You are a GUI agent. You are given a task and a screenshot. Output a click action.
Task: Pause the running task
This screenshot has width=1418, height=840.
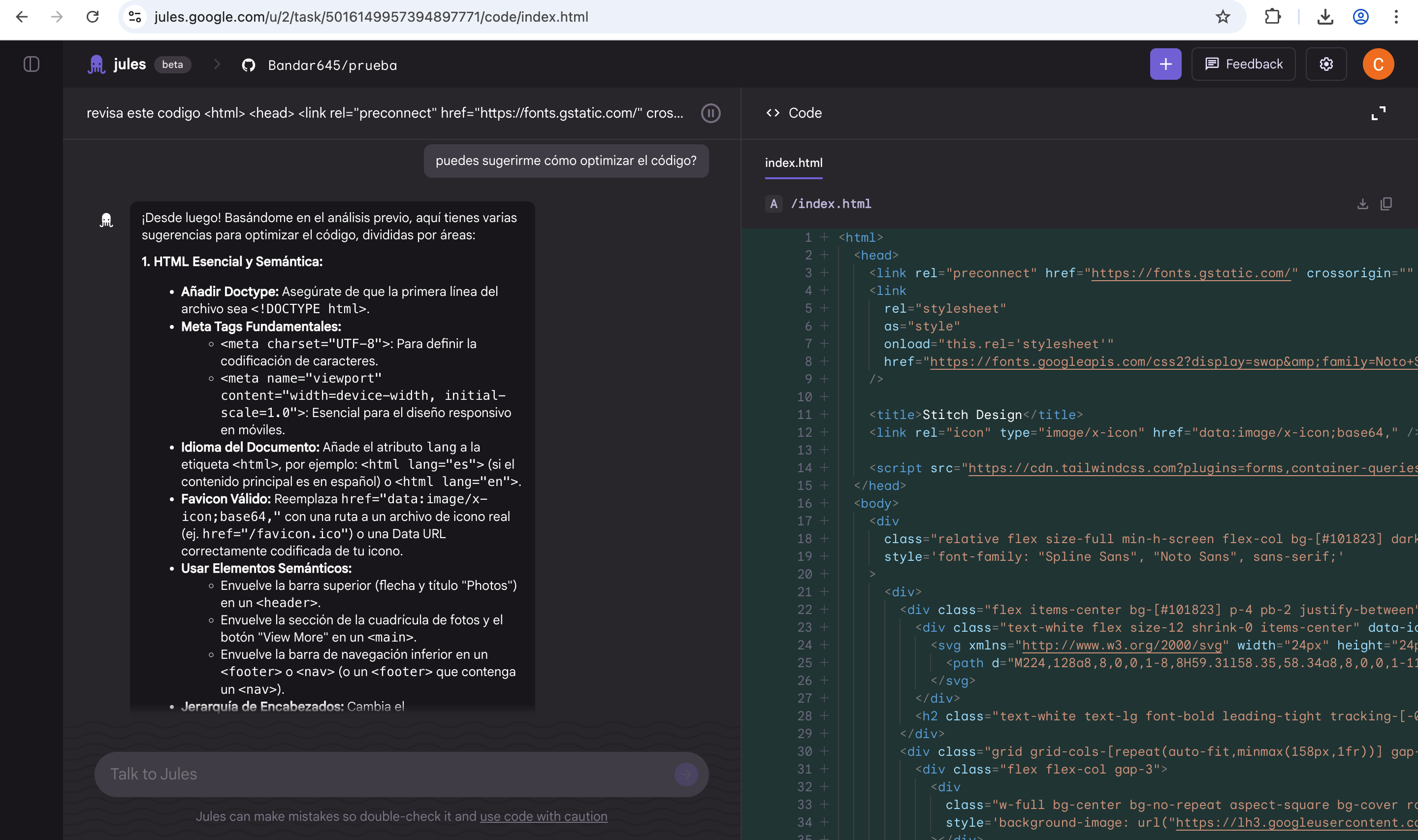tap(710, 113)
